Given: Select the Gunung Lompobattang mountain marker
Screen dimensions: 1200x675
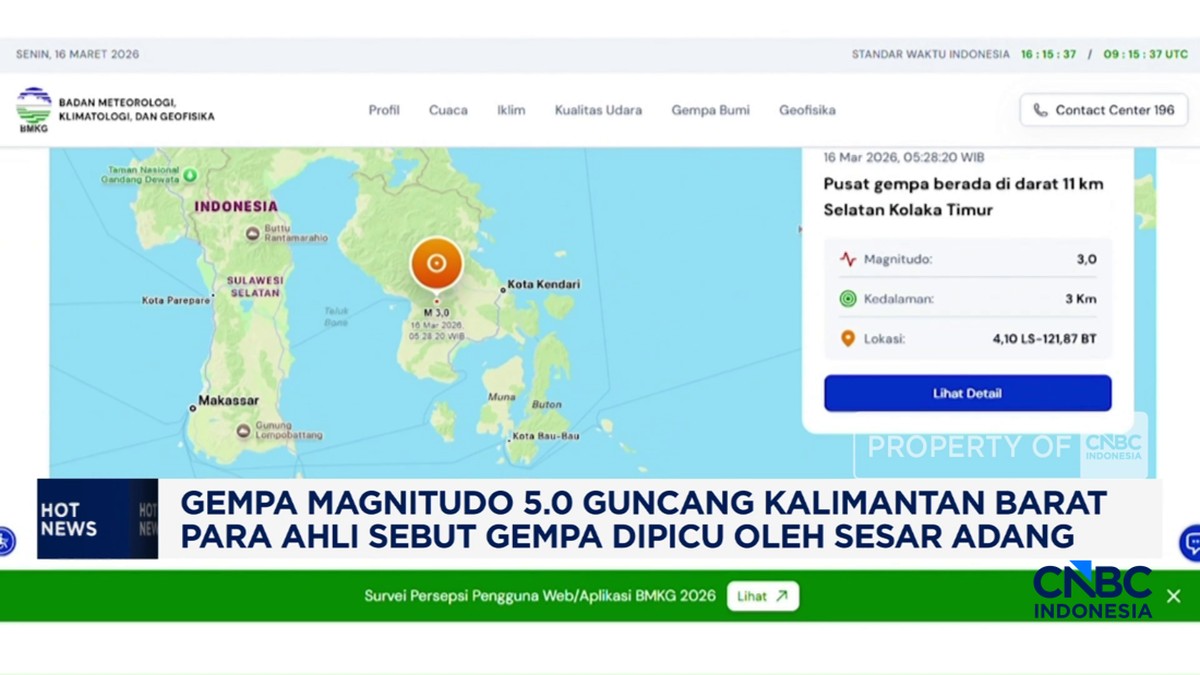Looking at the screenshot, I should [244, 431].
